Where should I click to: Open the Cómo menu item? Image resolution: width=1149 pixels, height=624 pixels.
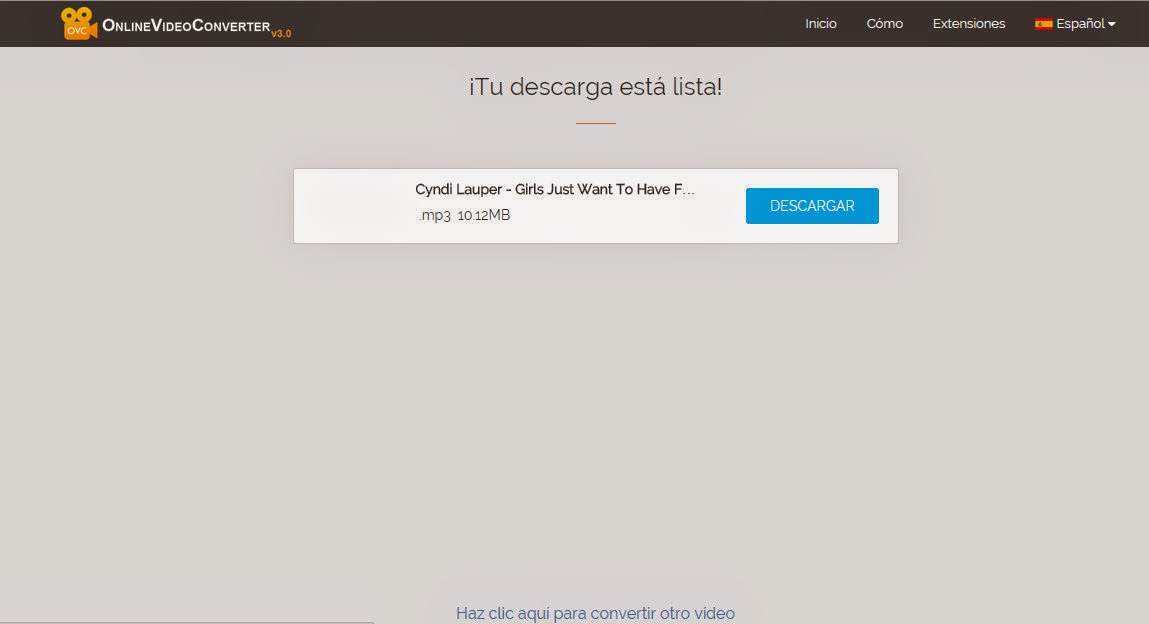[884, 23]
